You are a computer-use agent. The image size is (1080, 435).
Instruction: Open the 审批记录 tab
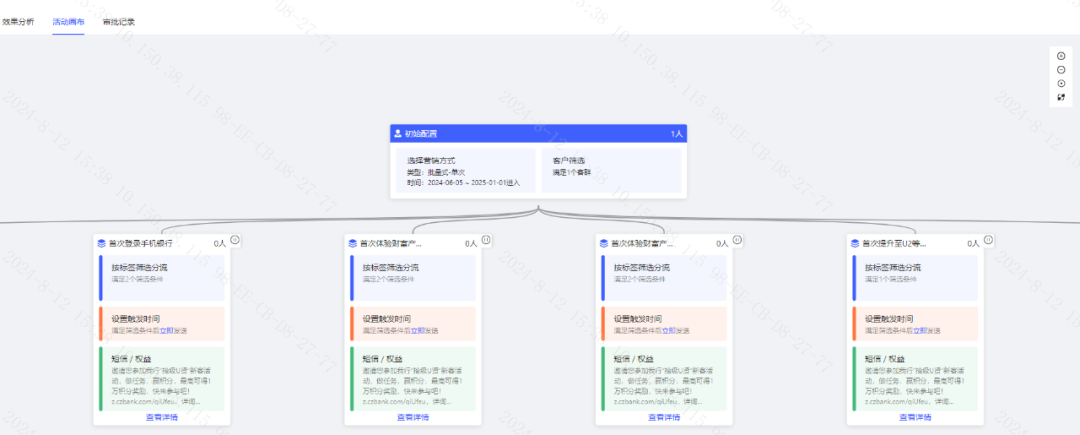(x=119, y=21)
